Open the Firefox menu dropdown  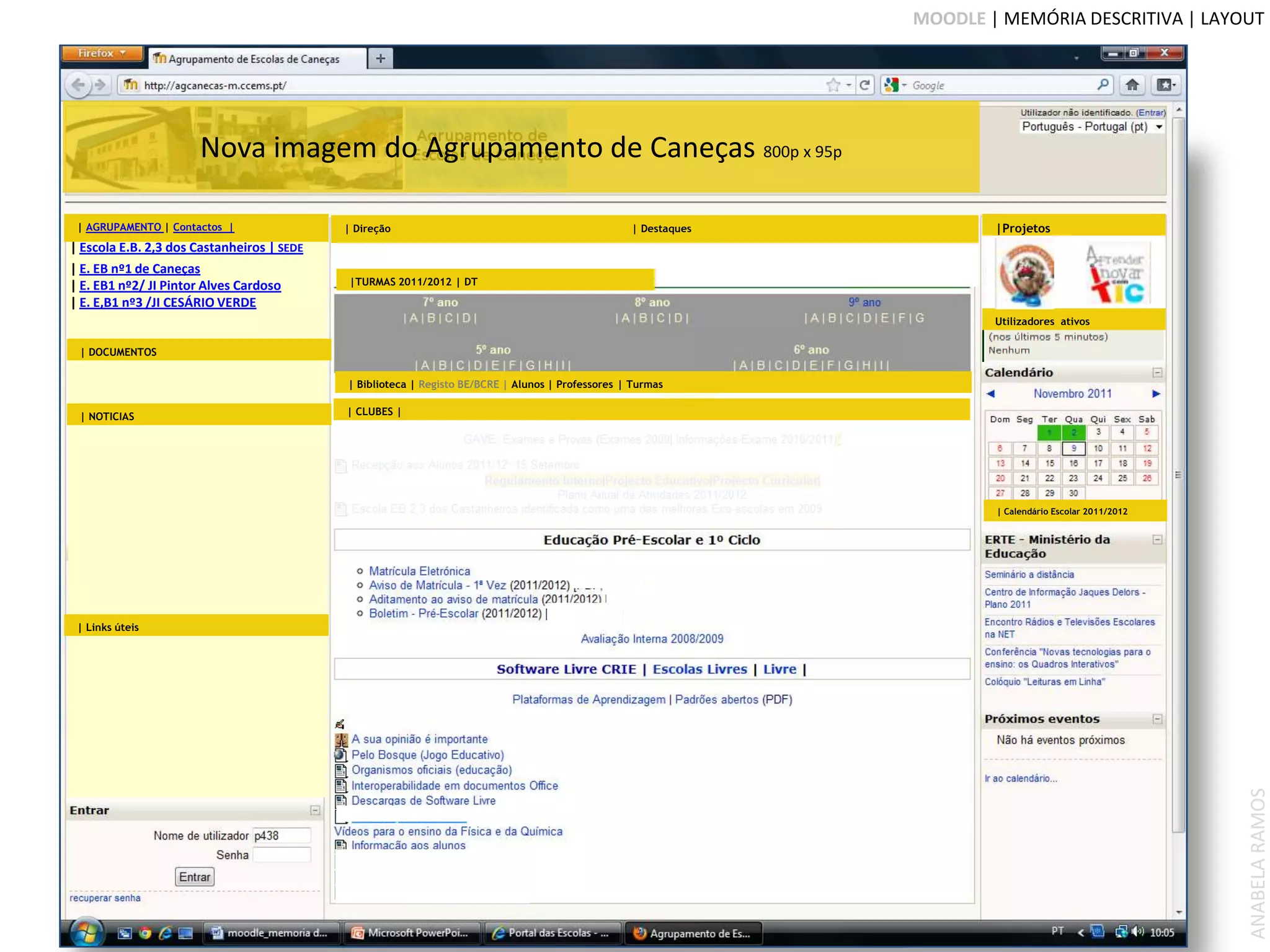coord(102,53)
